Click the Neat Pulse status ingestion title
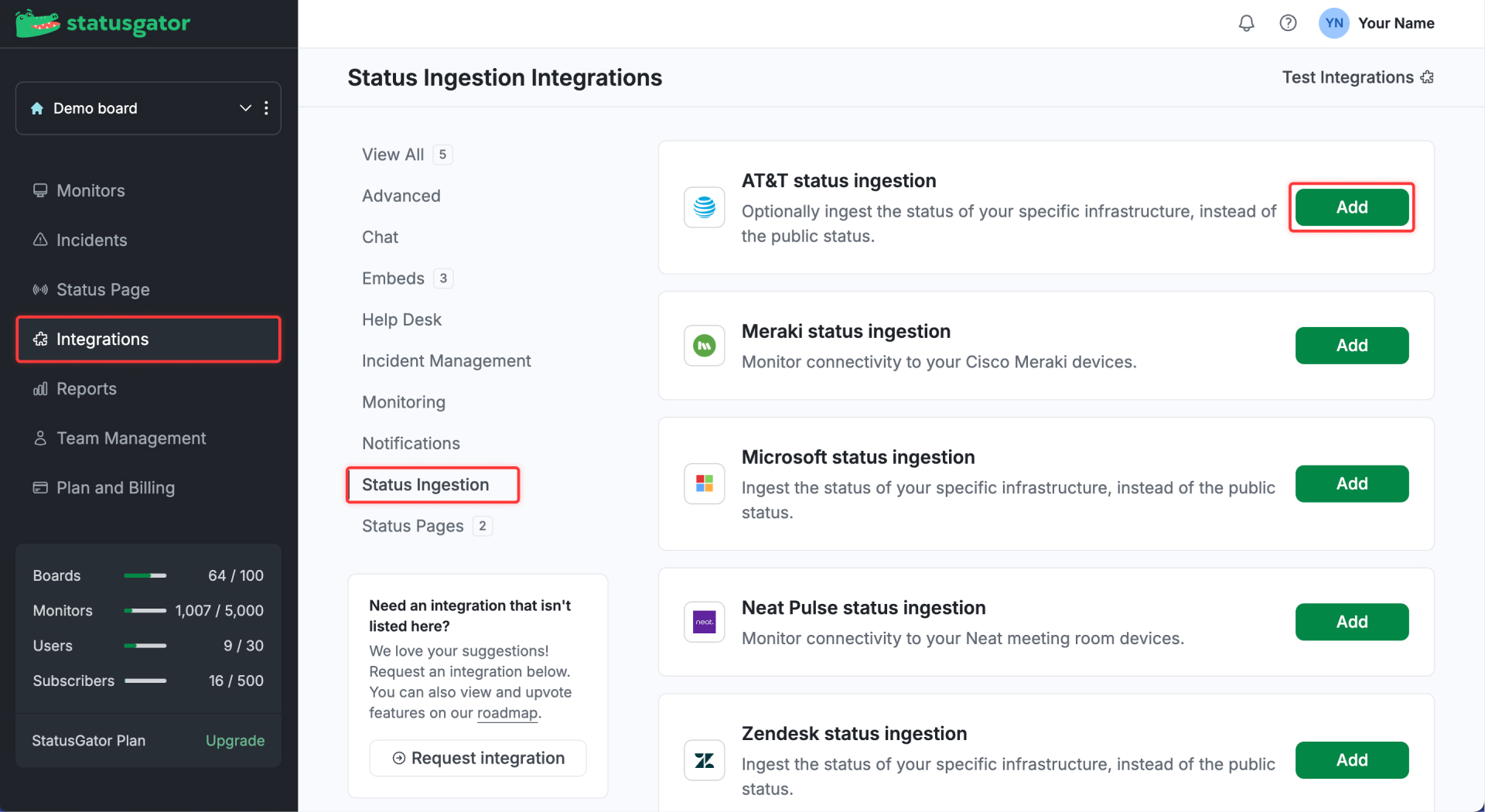This screenshot has width=1485, height=812. click(863, 608)
